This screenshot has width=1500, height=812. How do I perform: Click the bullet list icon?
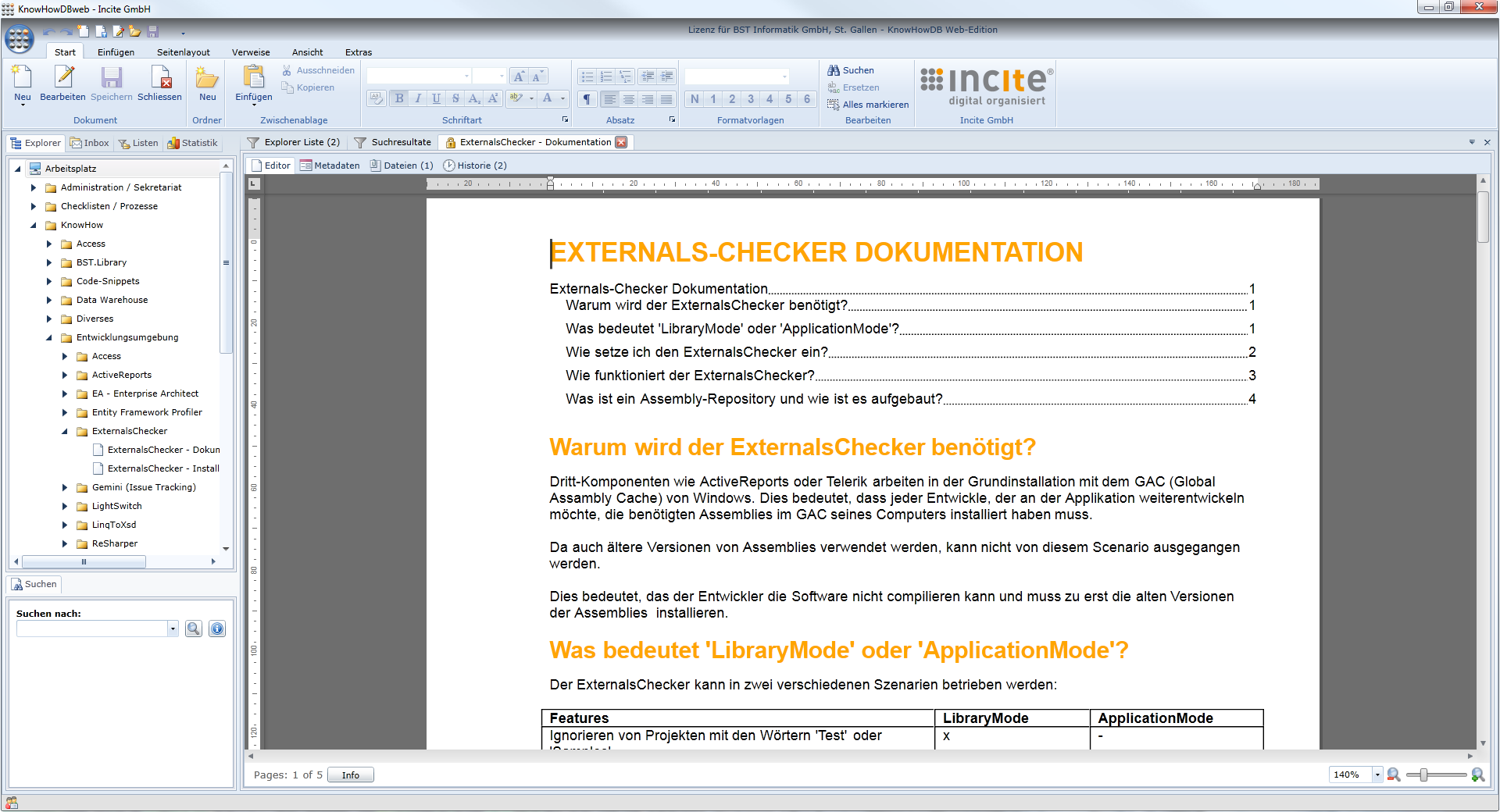pos(587,77)
